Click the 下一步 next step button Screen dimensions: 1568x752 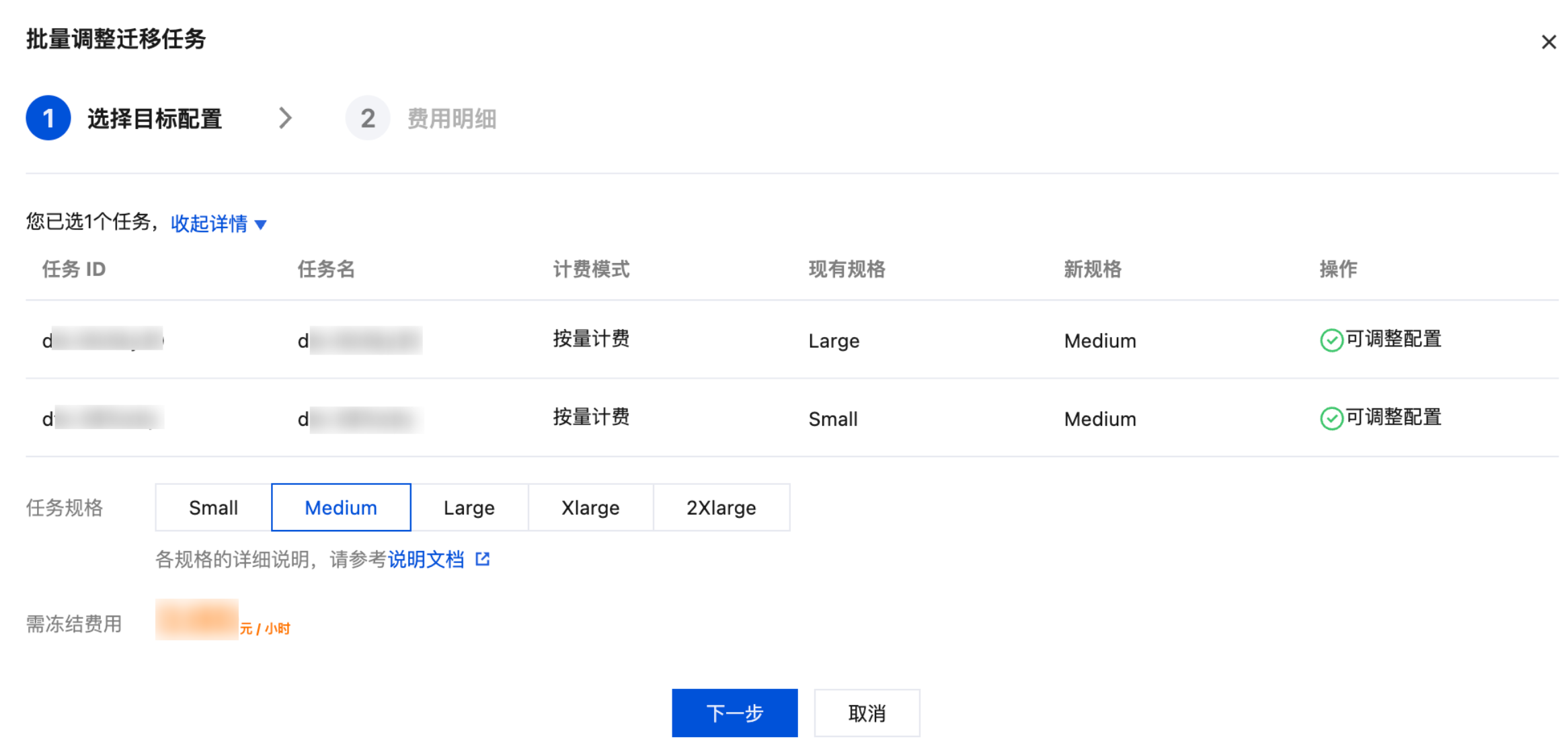(734, 713)
